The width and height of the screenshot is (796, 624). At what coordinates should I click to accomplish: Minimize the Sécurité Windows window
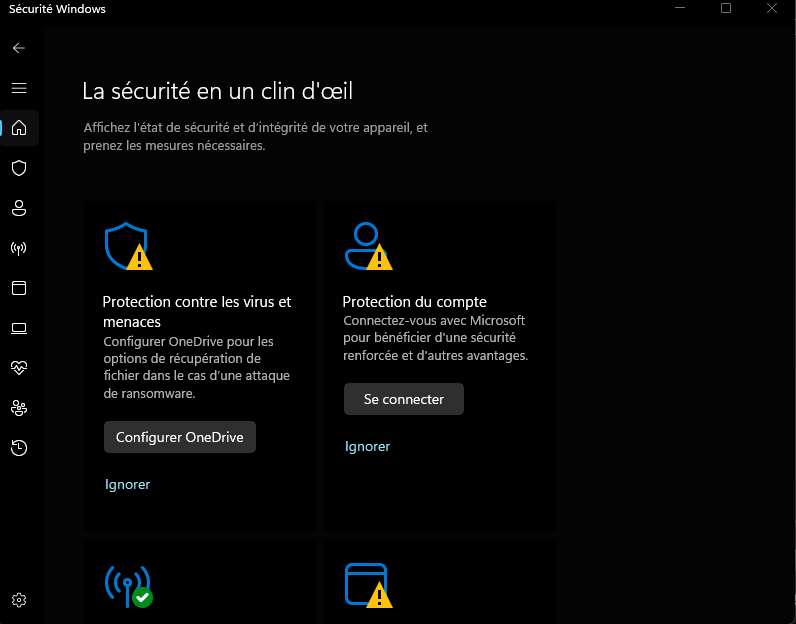pos(680,8)
